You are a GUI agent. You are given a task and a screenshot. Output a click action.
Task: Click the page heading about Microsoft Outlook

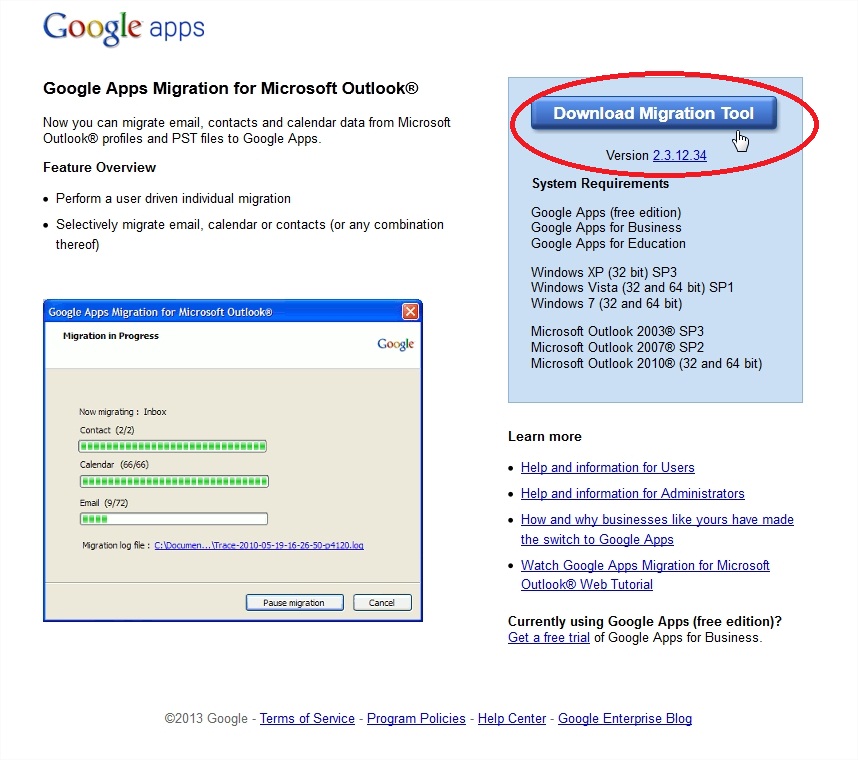(231, 88)
